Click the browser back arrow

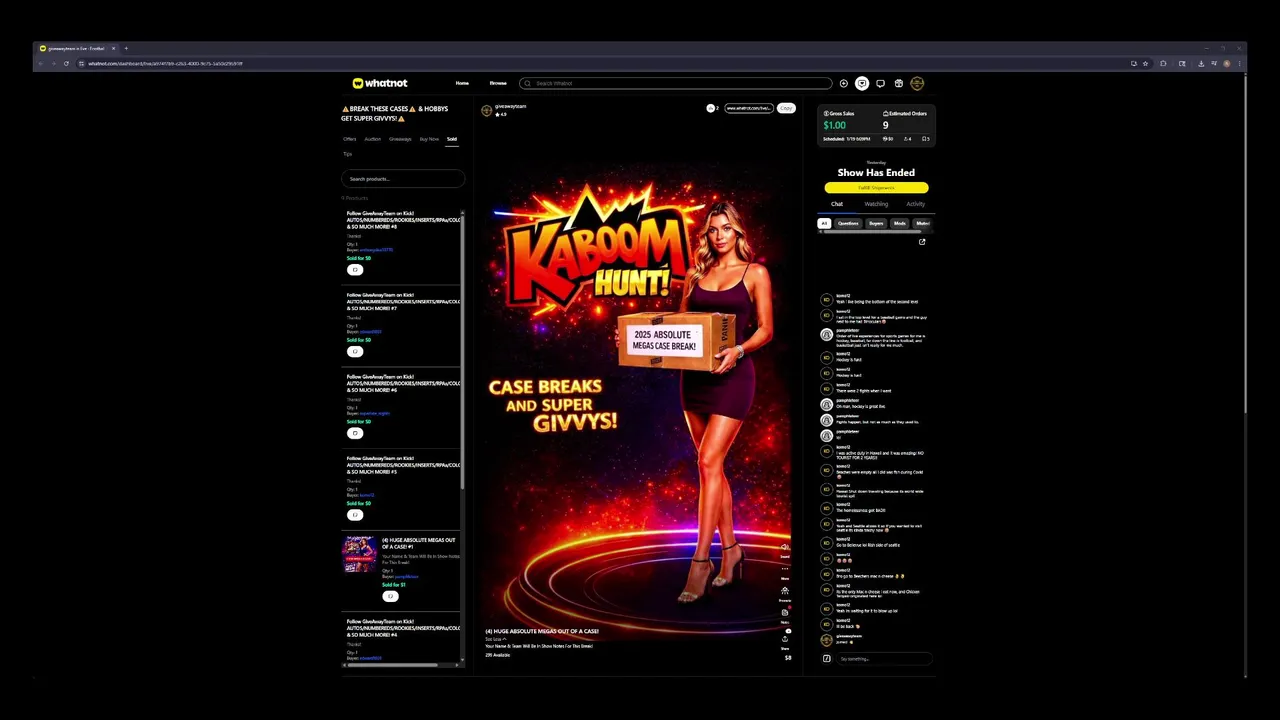pyautogui.click(x=40, y=64)
